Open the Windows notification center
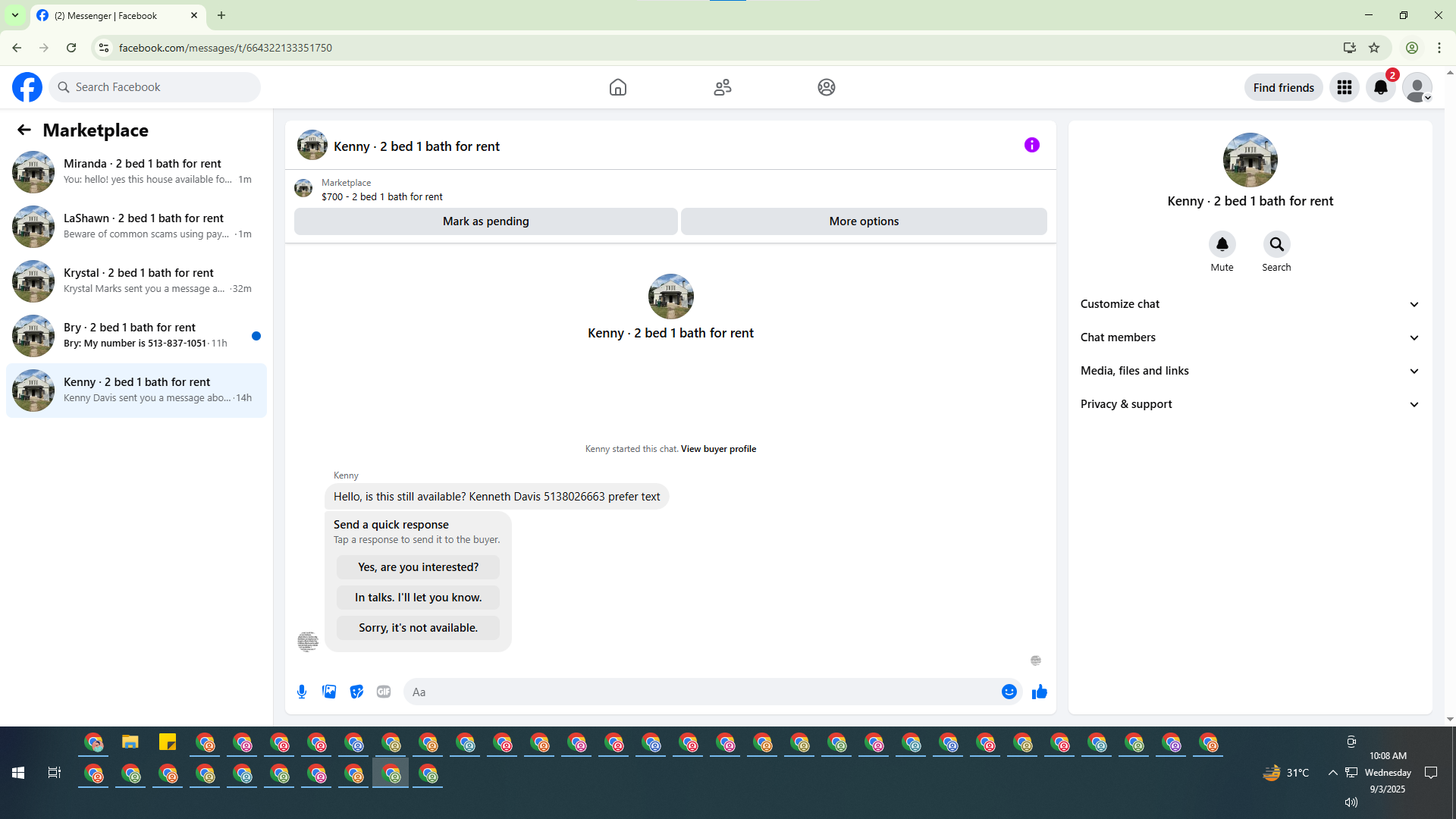Screen dimensions: 1456x819 pos(1432,773)
